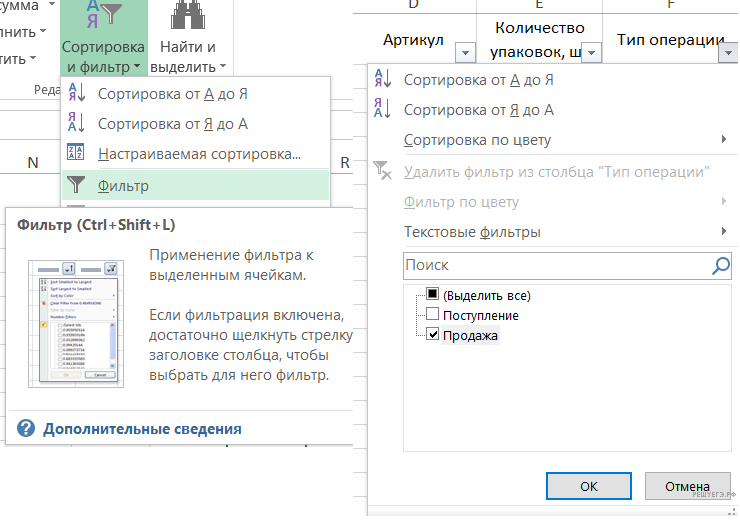Viewport: 740px width, 521px height.
Task: Select Фильтр menu item
Action: (x=124, y=185)
